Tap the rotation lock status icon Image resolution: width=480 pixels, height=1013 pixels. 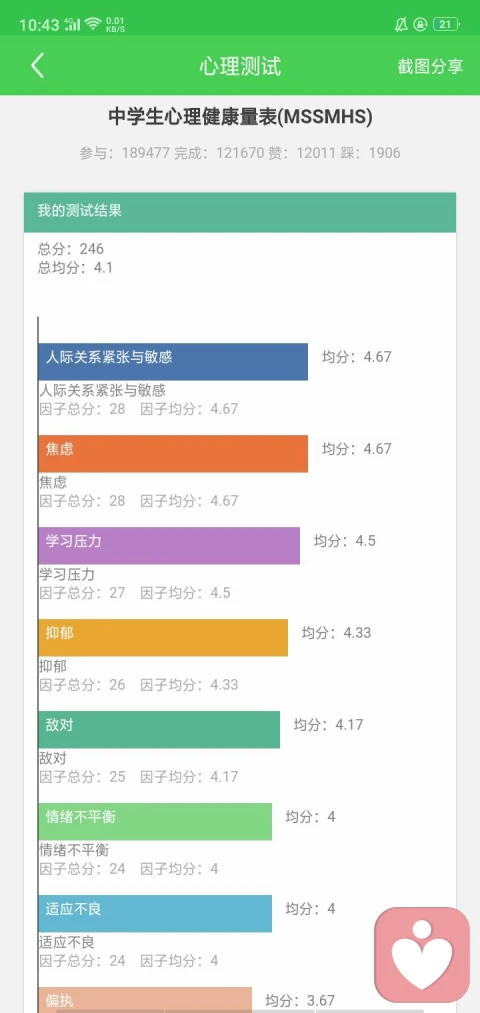click(421, 25)
